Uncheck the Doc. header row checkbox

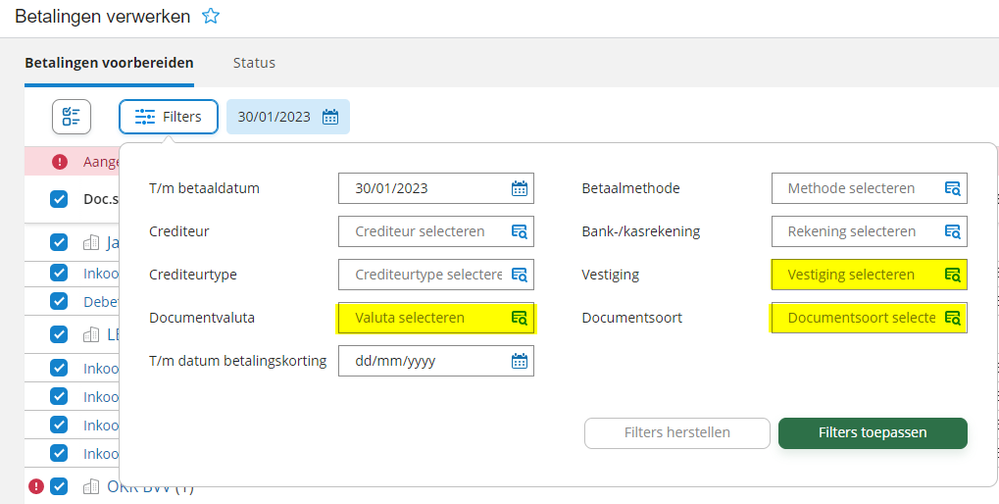click(59, 199)
